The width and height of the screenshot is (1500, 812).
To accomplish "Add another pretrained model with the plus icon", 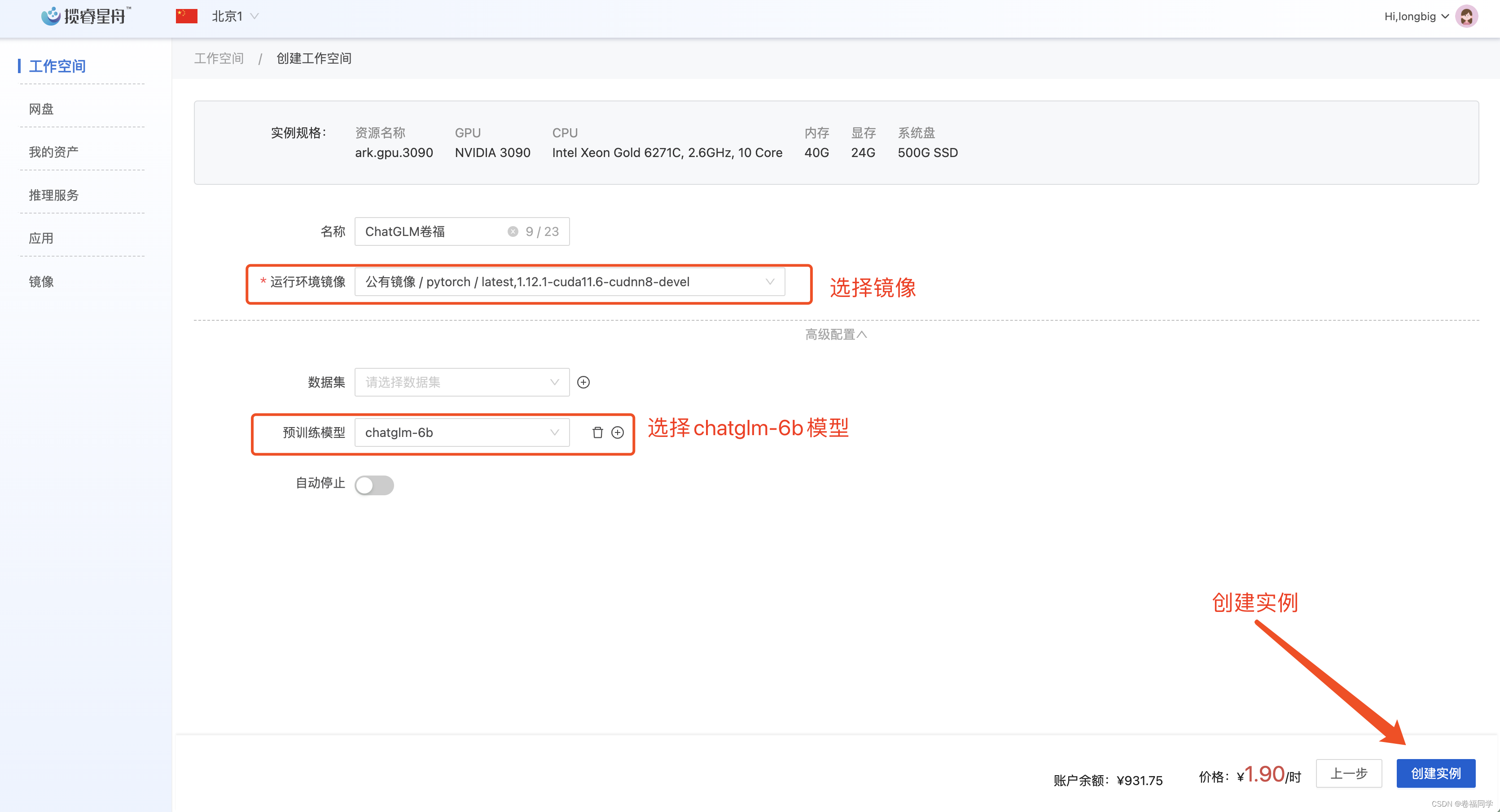I will click(617, 432).
